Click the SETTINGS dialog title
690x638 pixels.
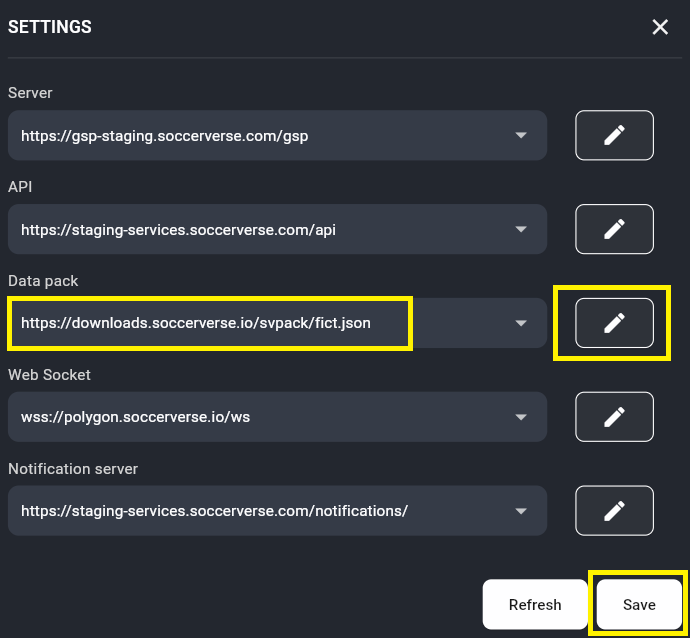[x=50, y=28]
